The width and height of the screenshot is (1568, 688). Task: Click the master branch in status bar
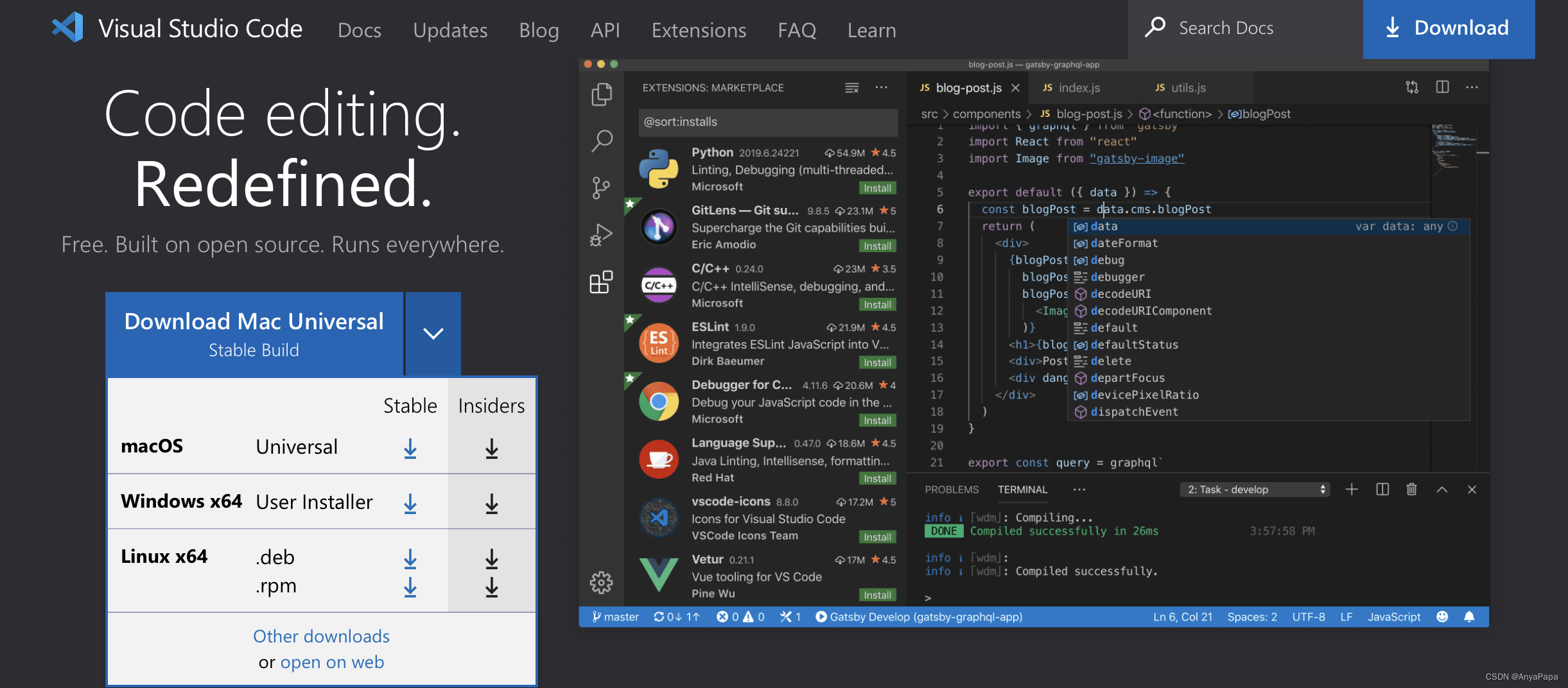coord(615,617)
